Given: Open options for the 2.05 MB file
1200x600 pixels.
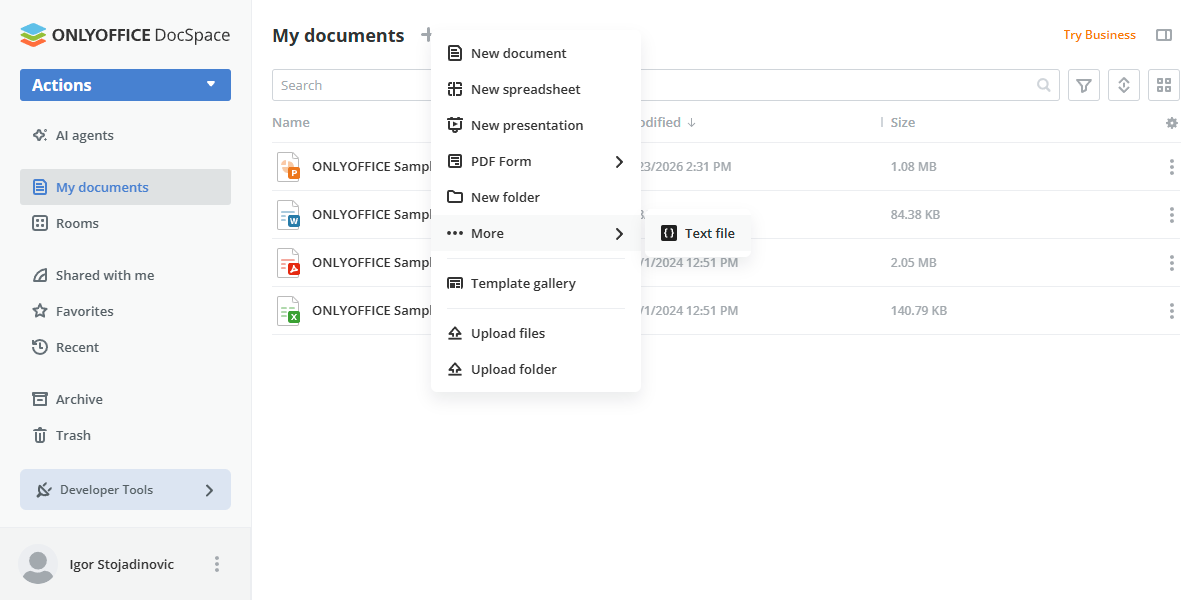Looking at the screenshot, I should click(1172, 263).
